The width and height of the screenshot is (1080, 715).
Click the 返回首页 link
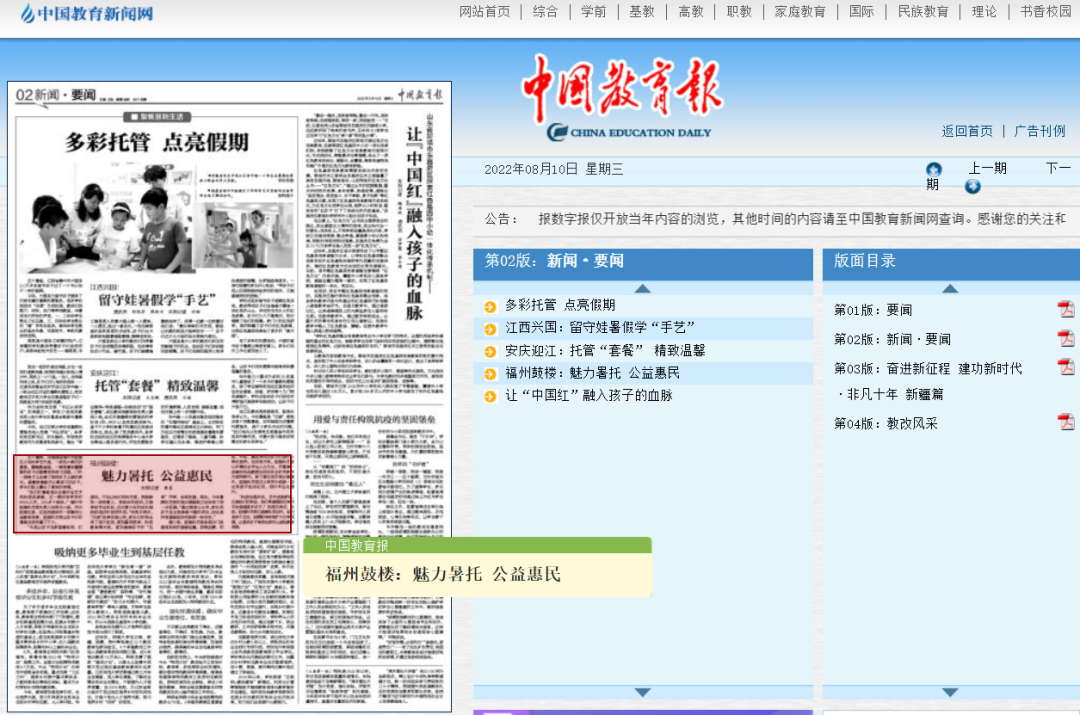click(967, 131)
